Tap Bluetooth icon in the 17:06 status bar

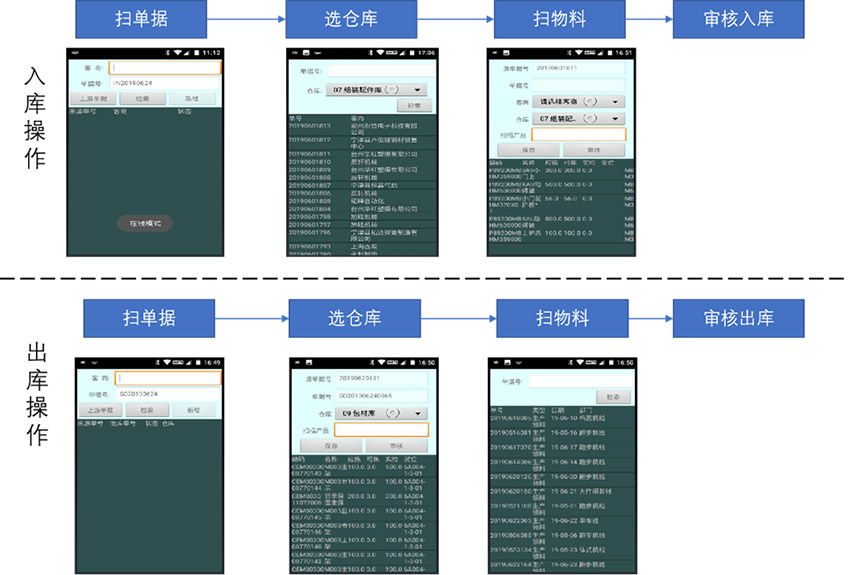coord(371,53)
